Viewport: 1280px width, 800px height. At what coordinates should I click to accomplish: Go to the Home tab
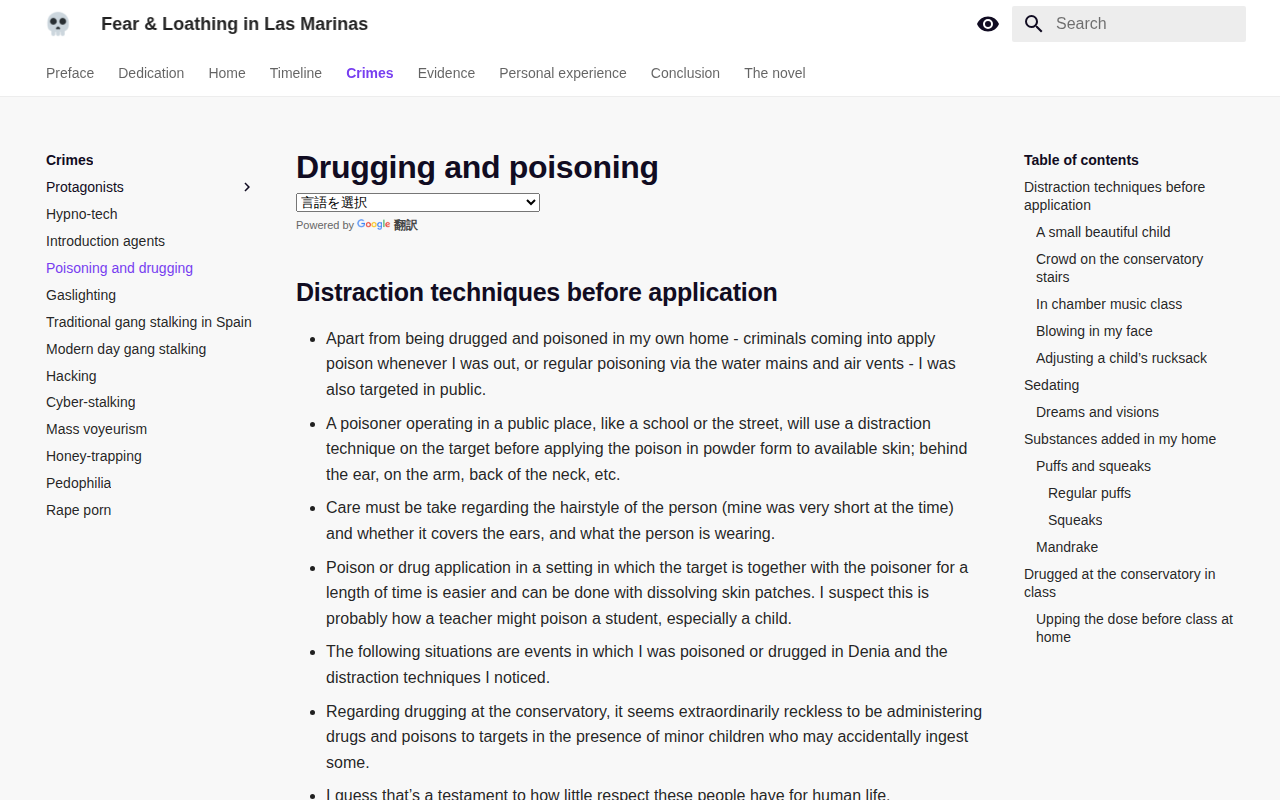[227, 73]
